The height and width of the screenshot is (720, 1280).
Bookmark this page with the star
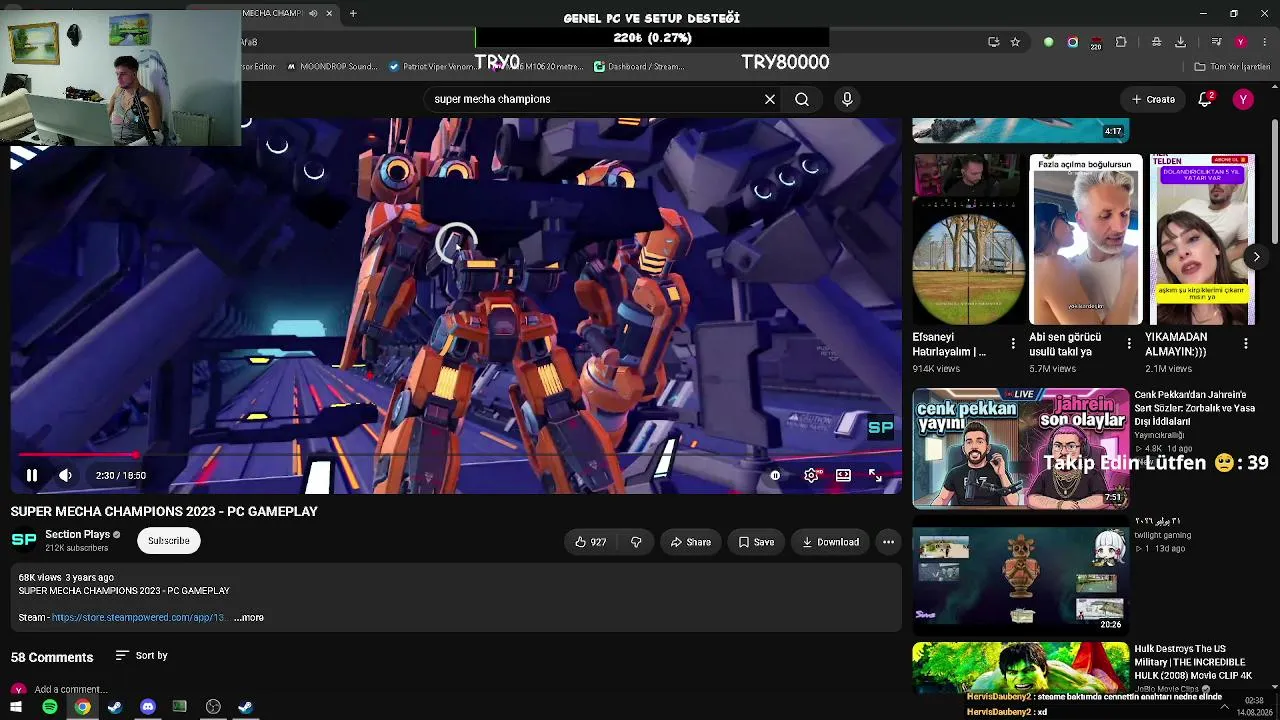pyautogui.click(x=1015, y=42)
